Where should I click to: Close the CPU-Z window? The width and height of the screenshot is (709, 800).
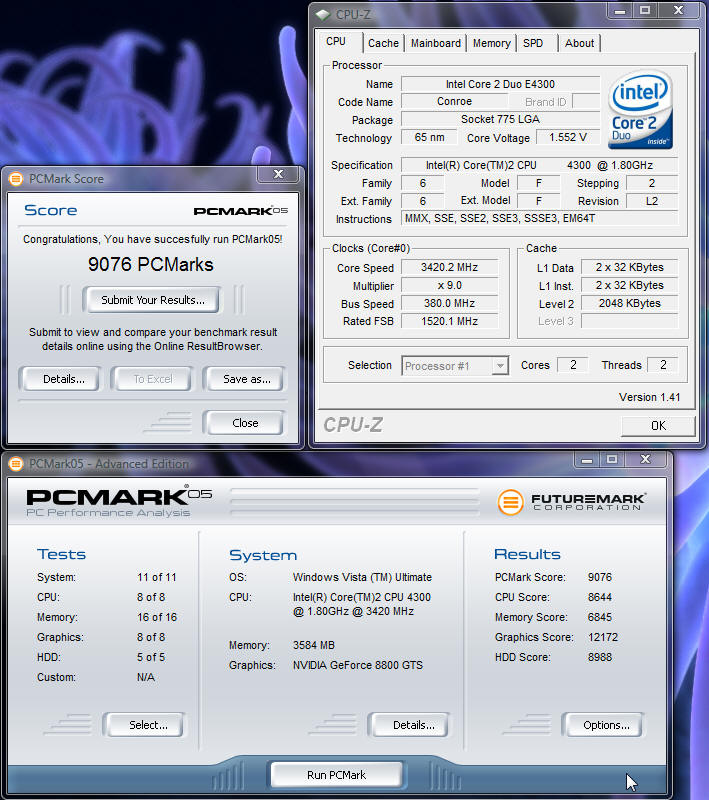click(678, 11)
